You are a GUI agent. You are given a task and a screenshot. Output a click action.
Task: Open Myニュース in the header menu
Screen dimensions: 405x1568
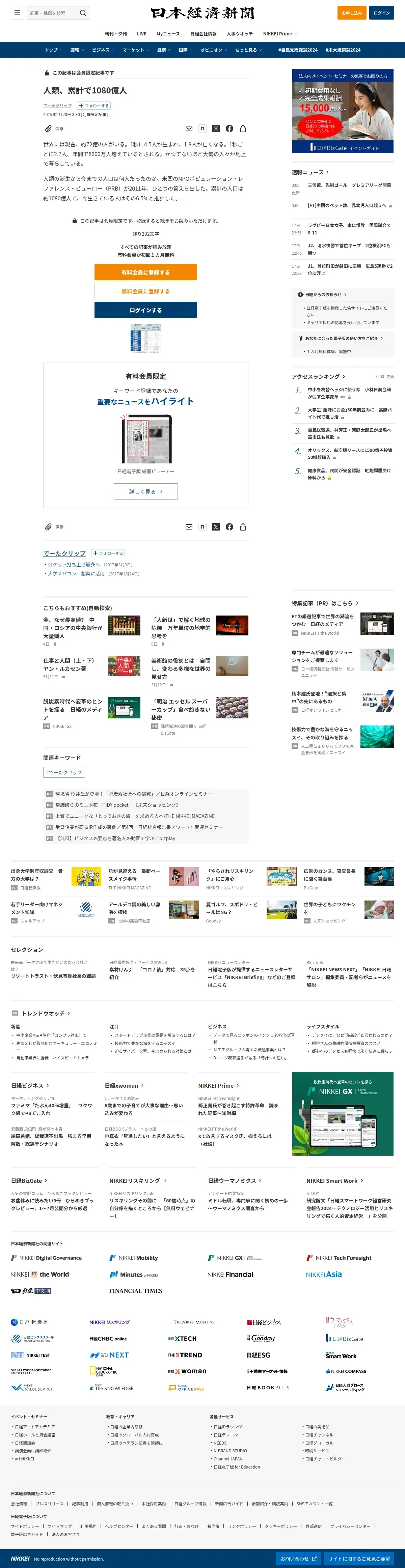point(168,33)
